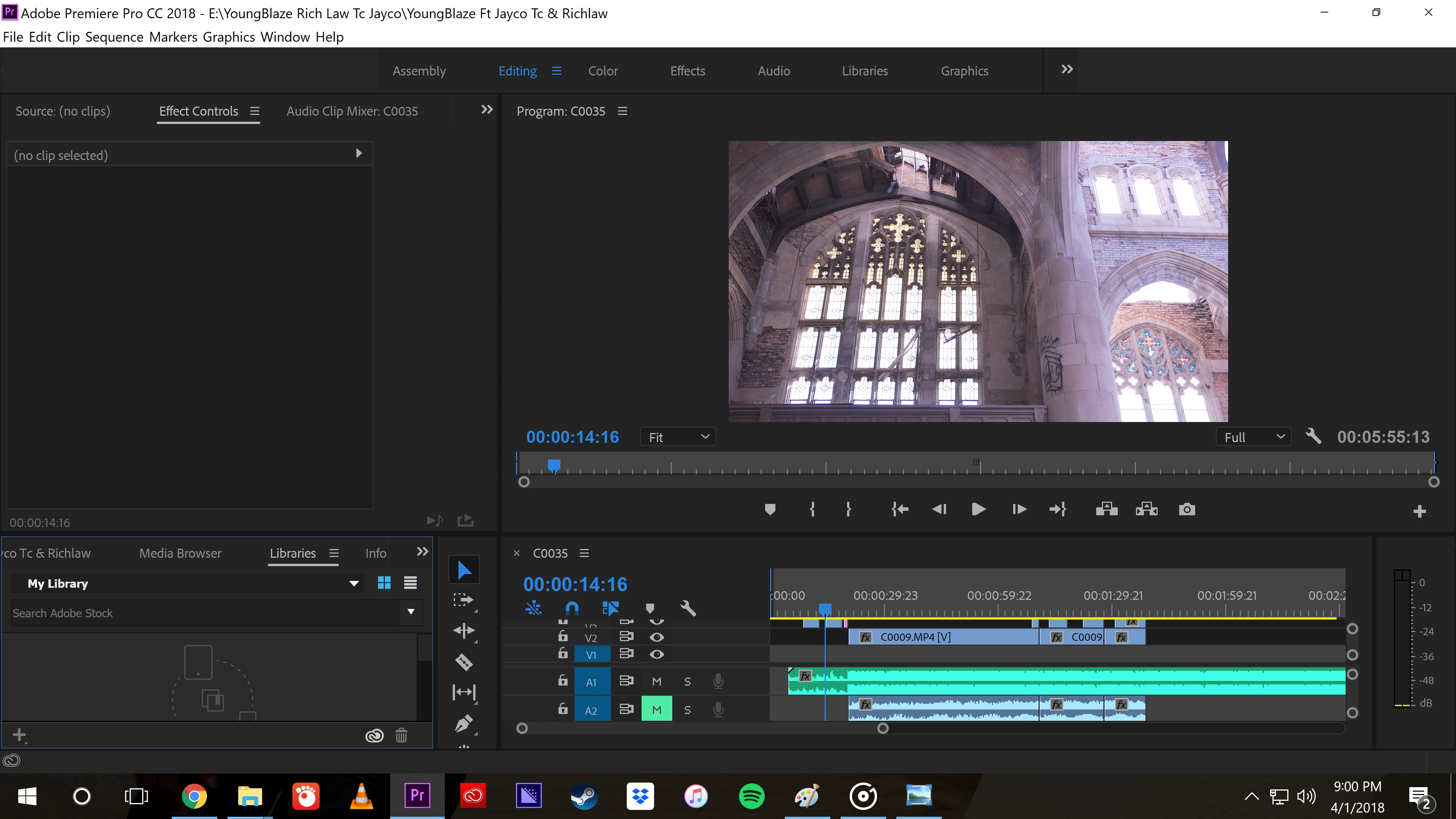Click the Export Frame camera icon
The width and height of the screenshot is (1456, 819).
pos(1186,510)
